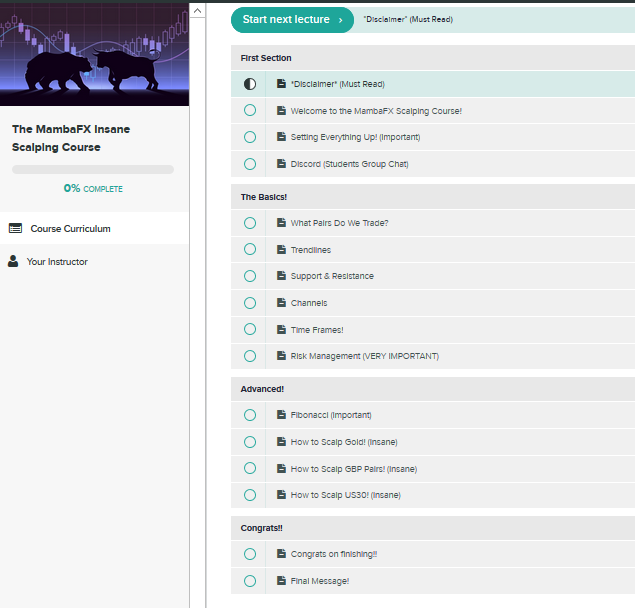Click document icon beside Time Frames lecture
Viewport: 635px width, 608px height.
pyautogui.click(x=282, y=330)
